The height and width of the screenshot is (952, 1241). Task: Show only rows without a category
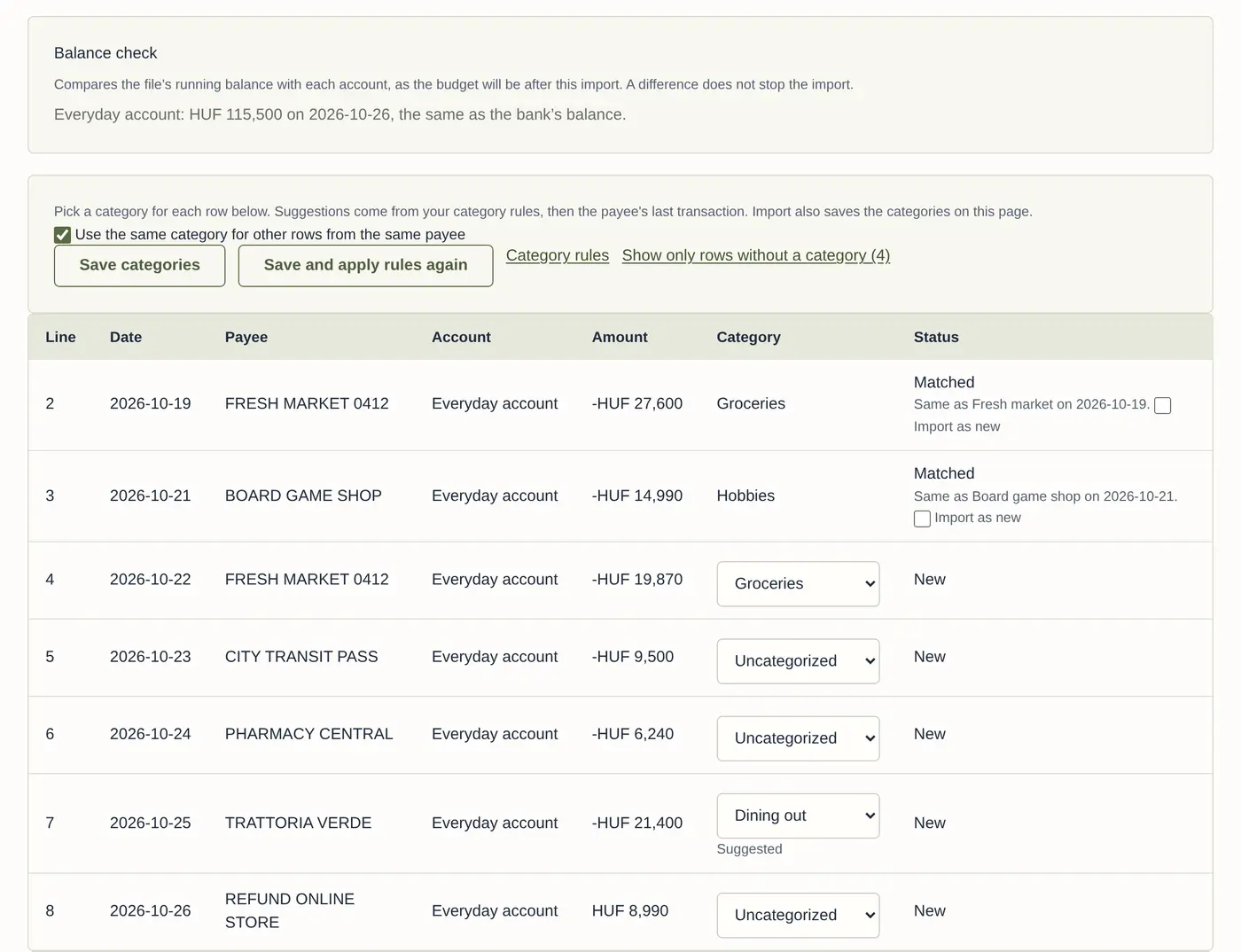(x=756, y=255)
